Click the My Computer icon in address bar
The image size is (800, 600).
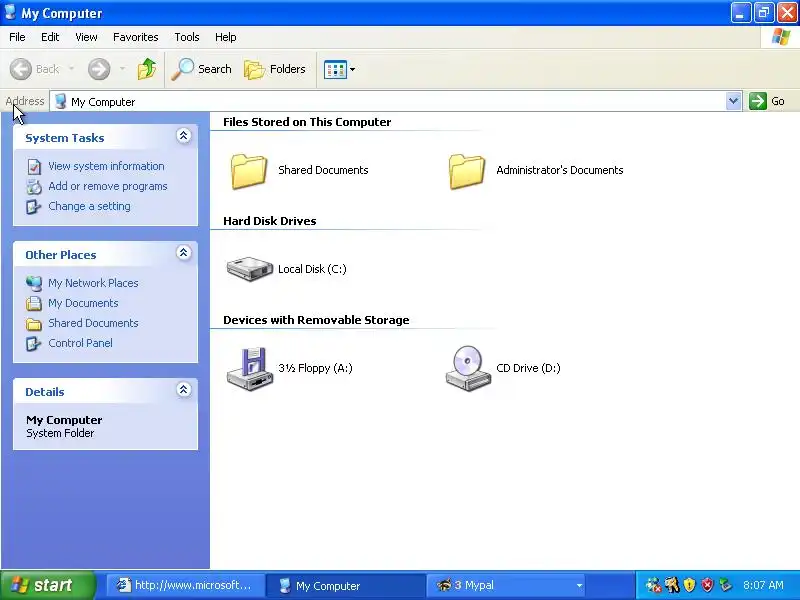point(61,101)
